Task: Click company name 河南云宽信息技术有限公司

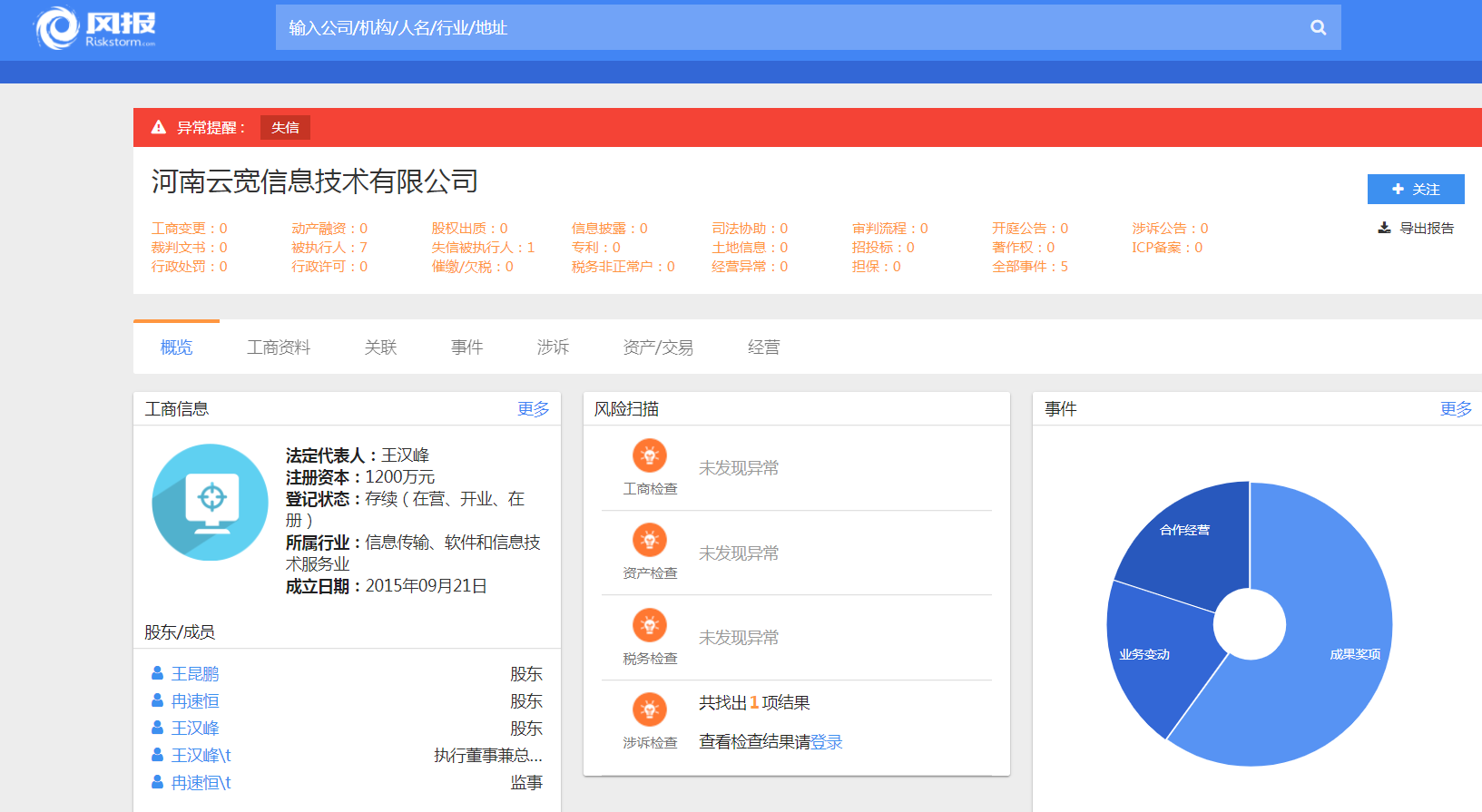Action: tap(315, 181)
